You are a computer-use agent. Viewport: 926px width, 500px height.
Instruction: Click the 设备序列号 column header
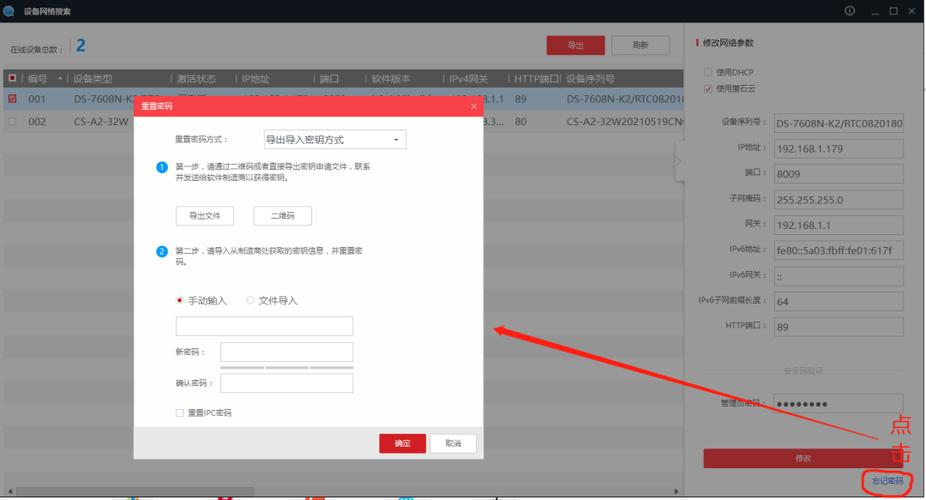(590, 79)
